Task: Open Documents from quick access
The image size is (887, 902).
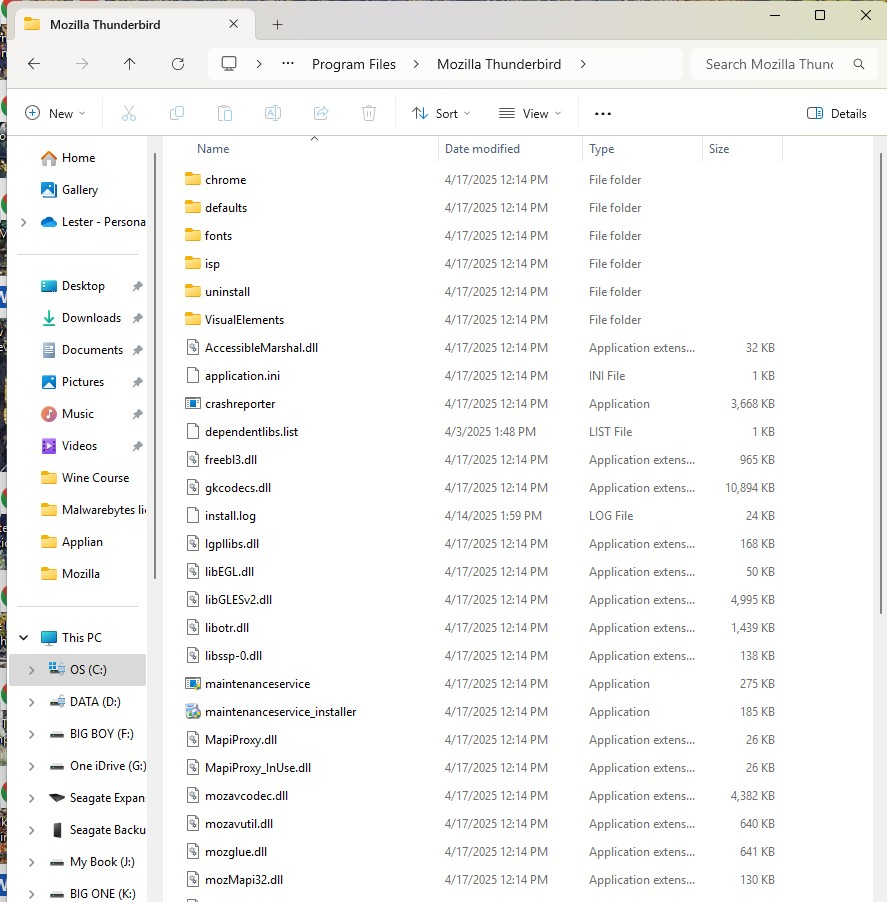Action: [x=82, y=350]
